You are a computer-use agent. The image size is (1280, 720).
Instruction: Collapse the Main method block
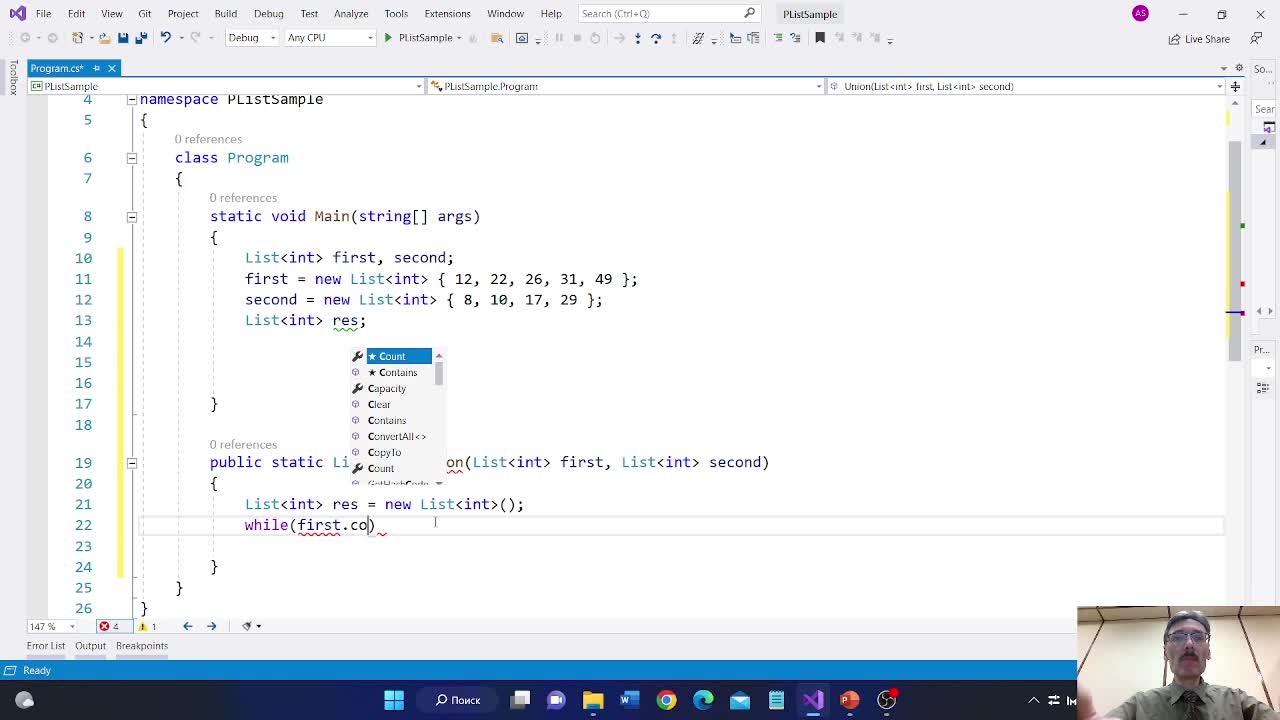click(131, 216)
